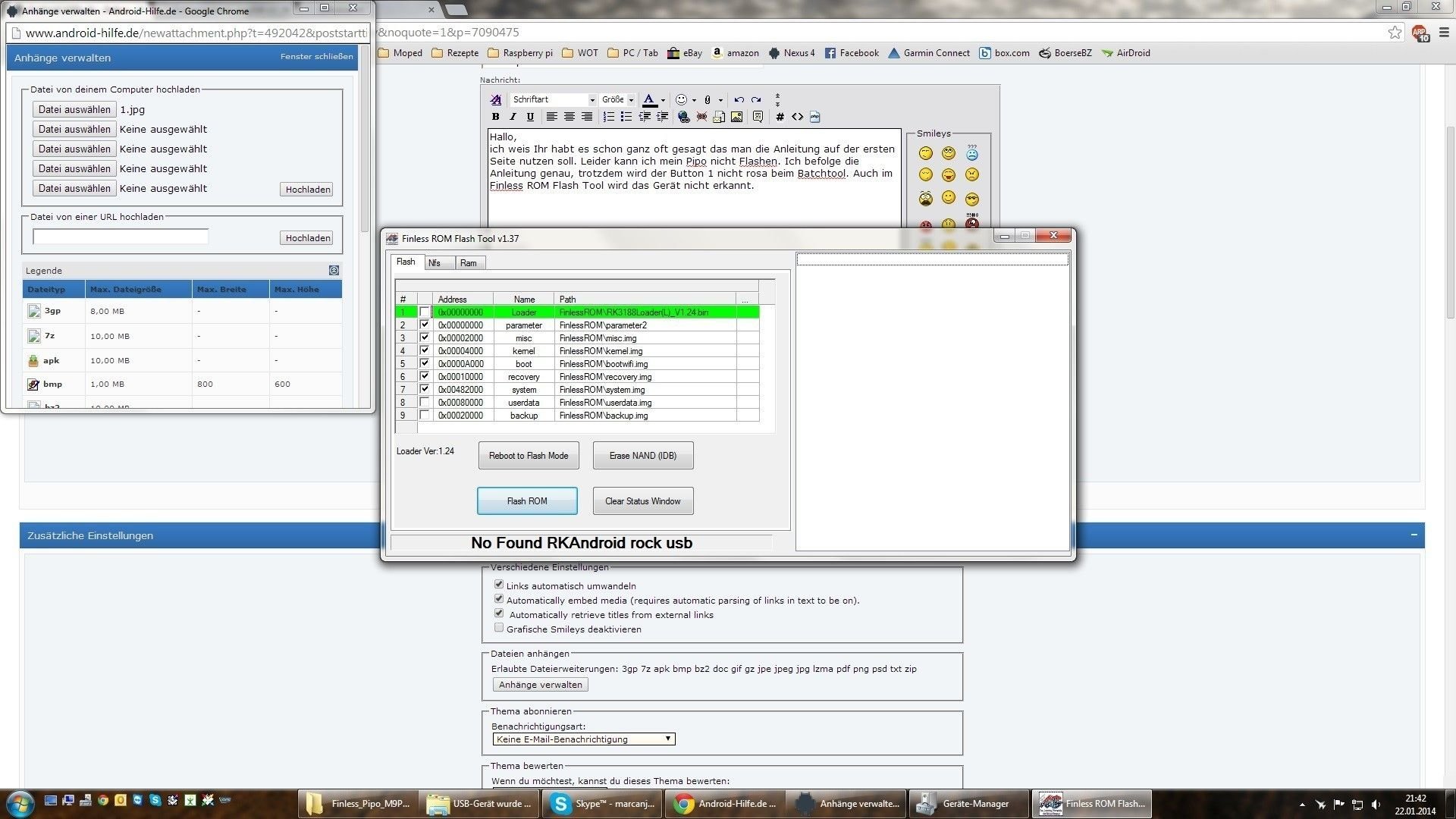Check the backup row checkbox

[425, 415]
